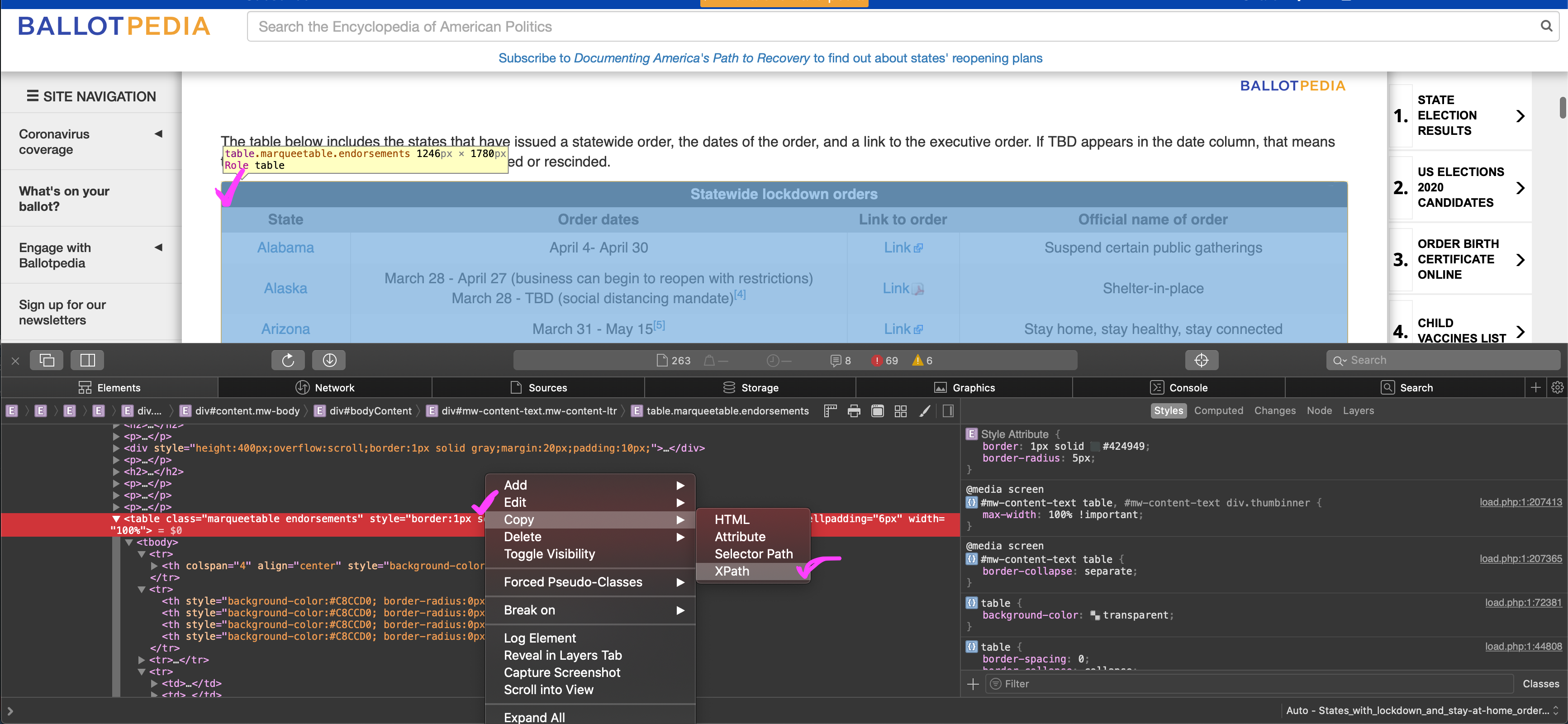The image size is (1568, 724).
Task: Copy element as XPath
Action: [x=752, y=572]
